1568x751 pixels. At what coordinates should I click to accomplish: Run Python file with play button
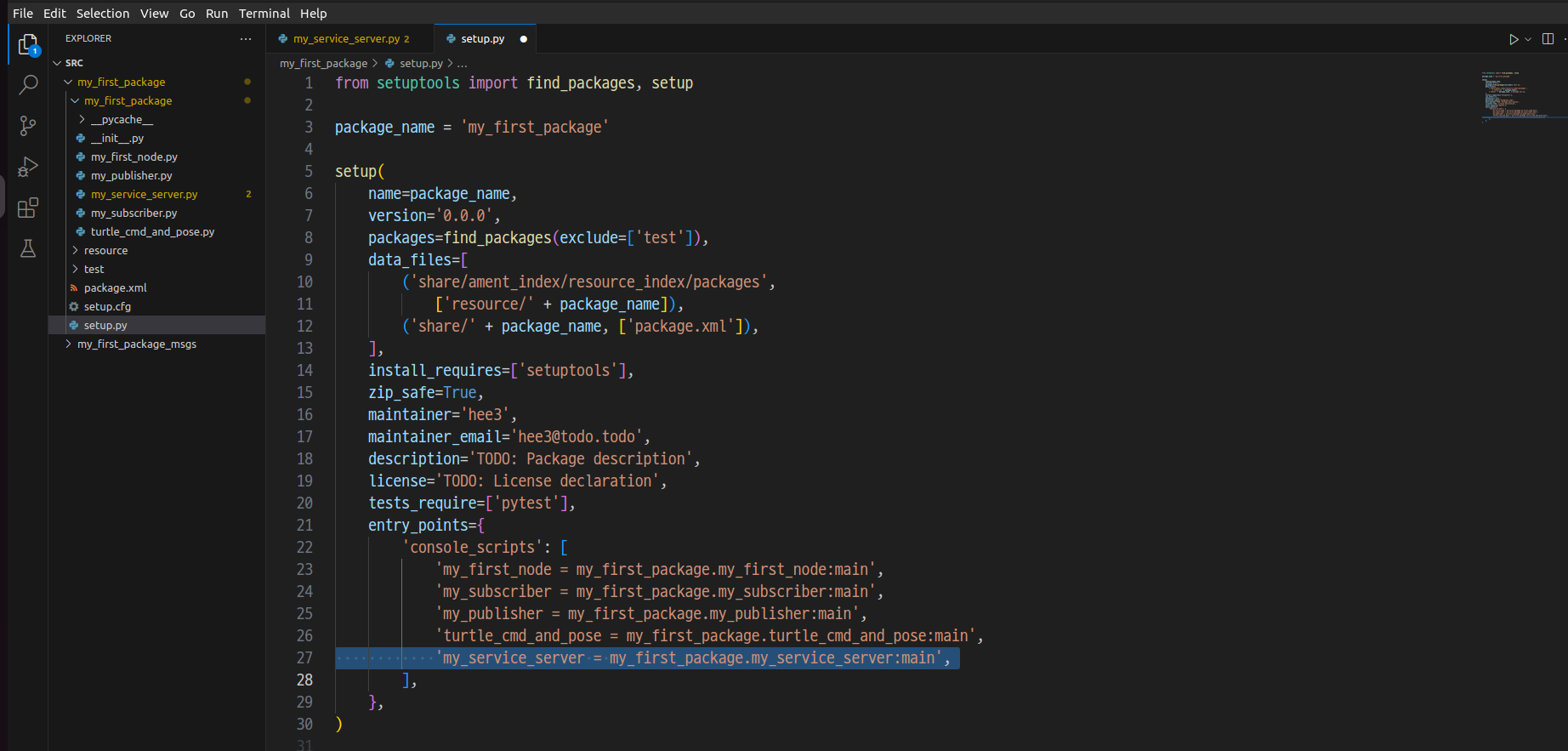1514,39
